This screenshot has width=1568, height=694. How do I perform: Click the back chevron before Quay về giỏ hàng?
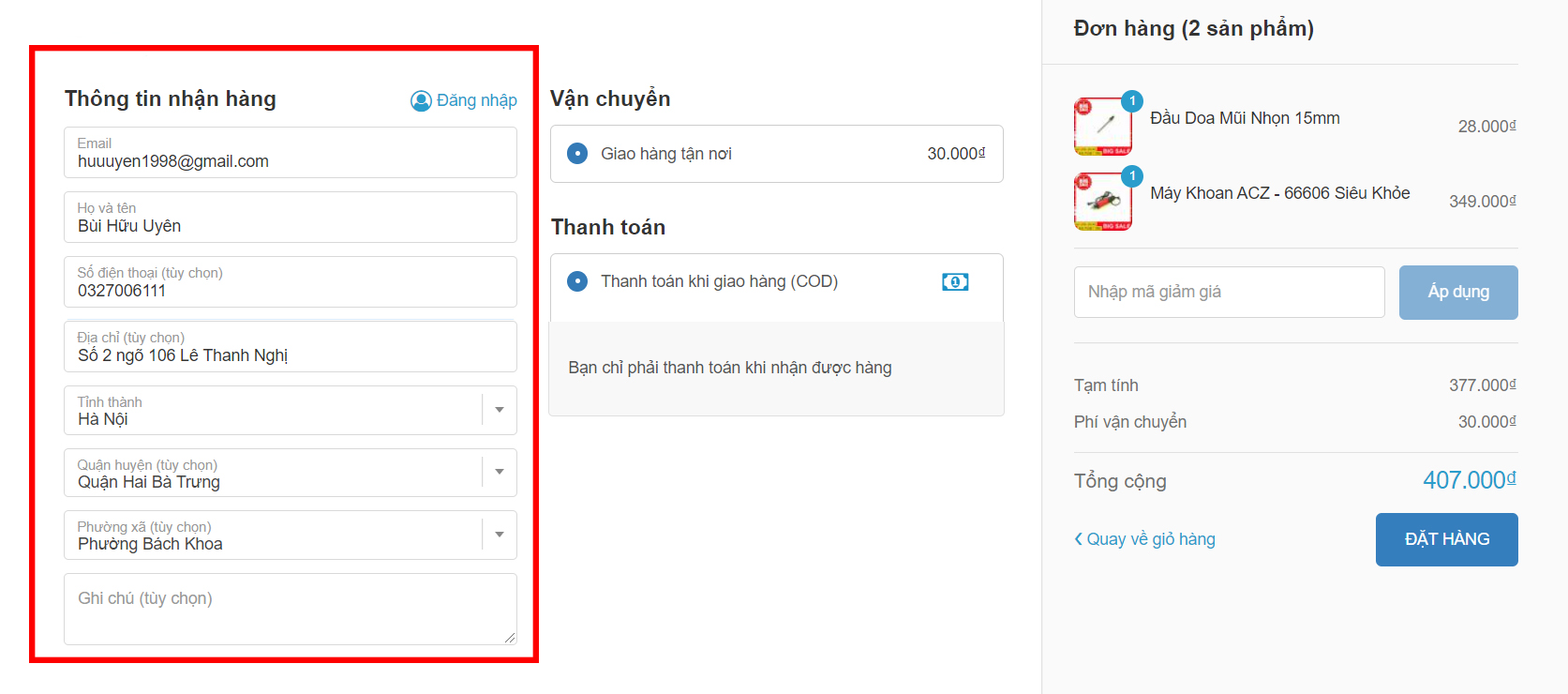(1078, 539)
